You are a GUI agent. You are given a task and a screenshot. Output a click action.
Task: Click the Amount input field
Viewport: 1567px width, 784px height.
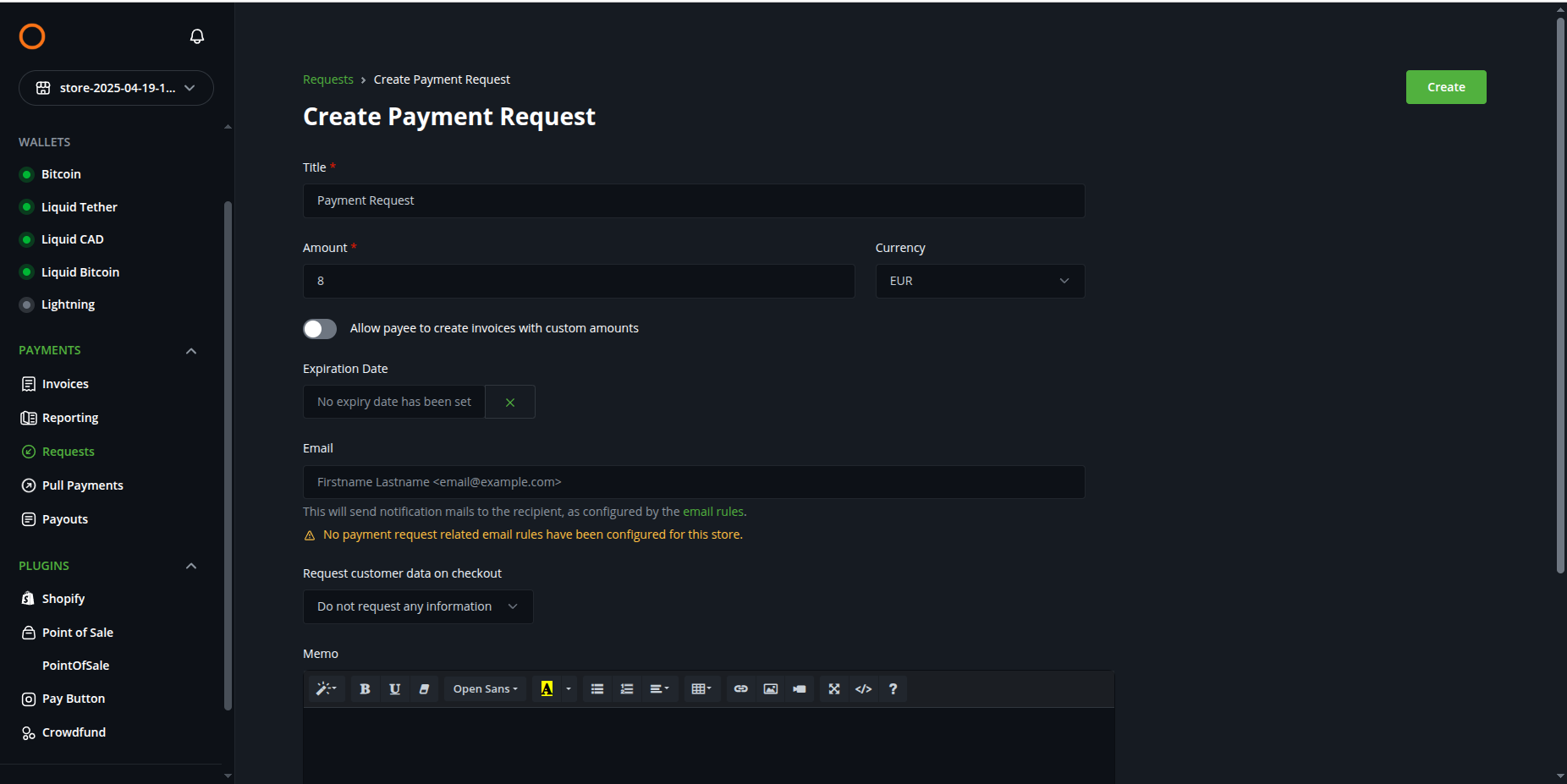pyautogui.click(x=579, y=282)
